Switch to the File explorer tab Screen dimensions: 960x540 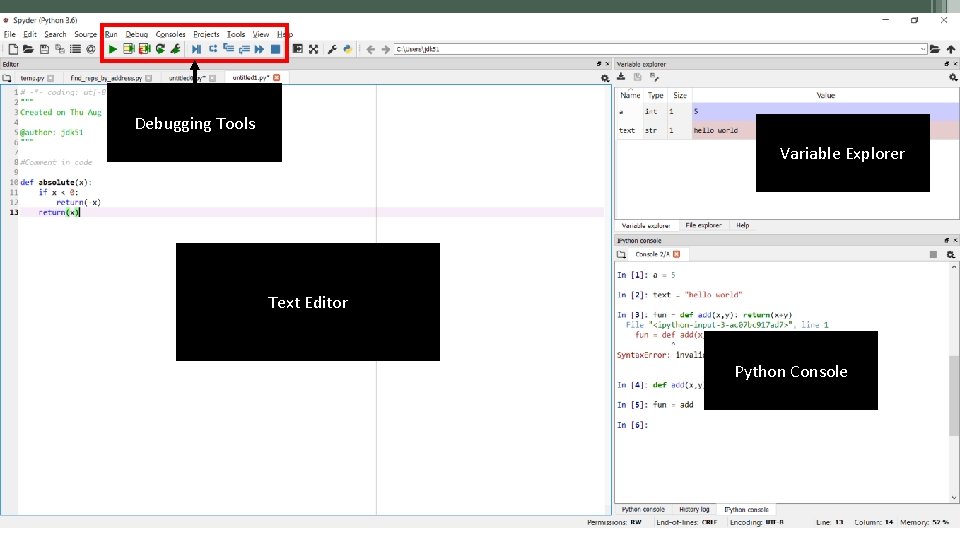tap(703, 225)
